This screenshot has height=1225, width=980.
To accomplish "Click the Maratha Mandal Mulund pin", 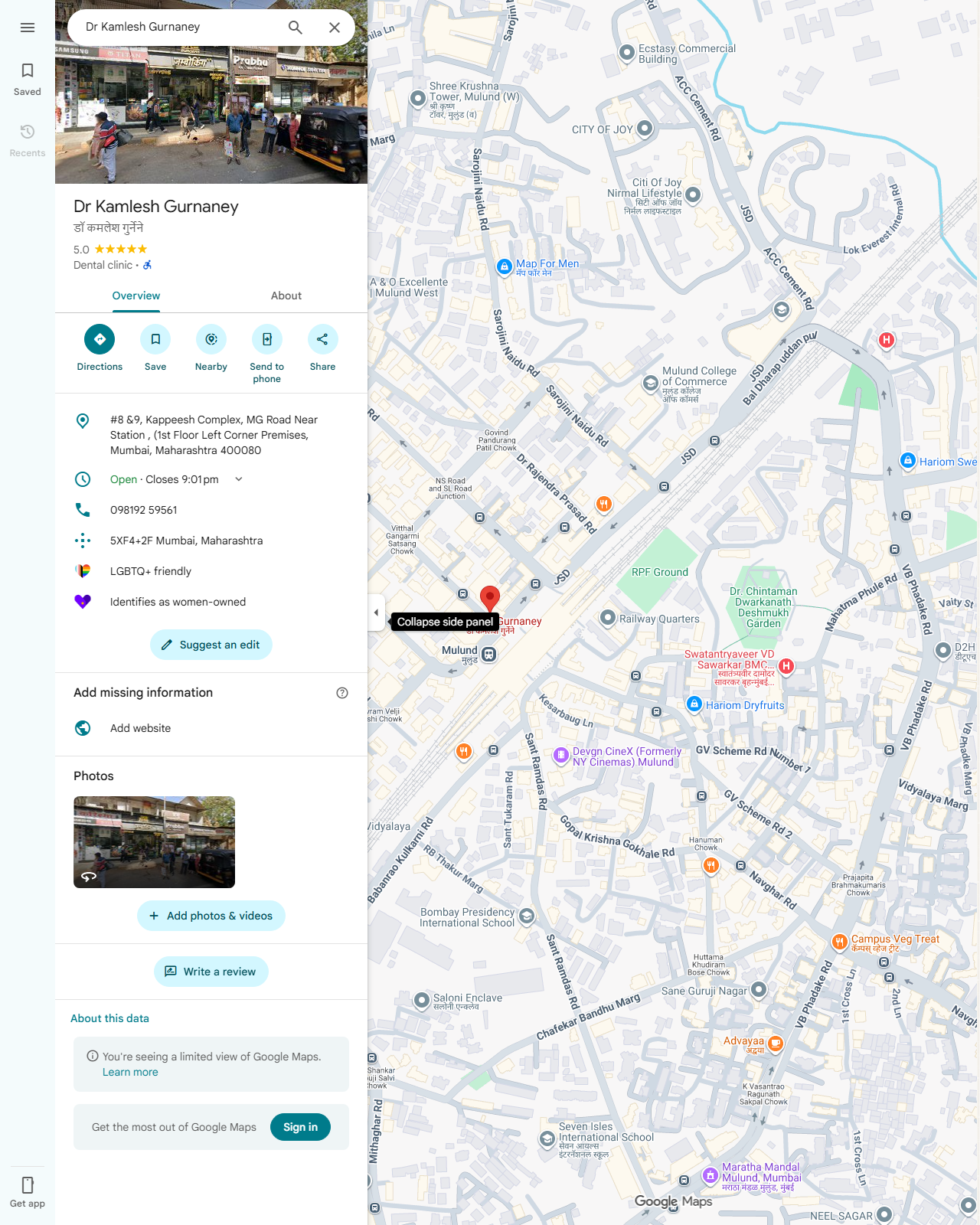I will 710,1174.
